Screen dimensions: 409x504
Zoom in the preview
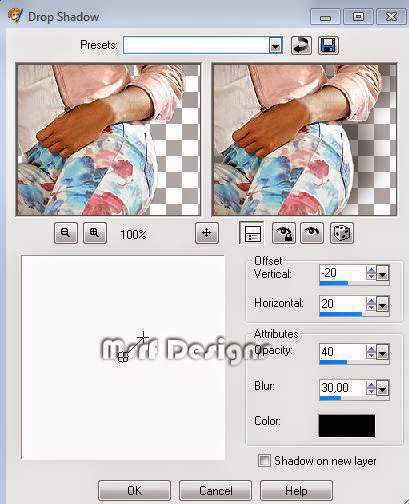[x=95, y=233]
